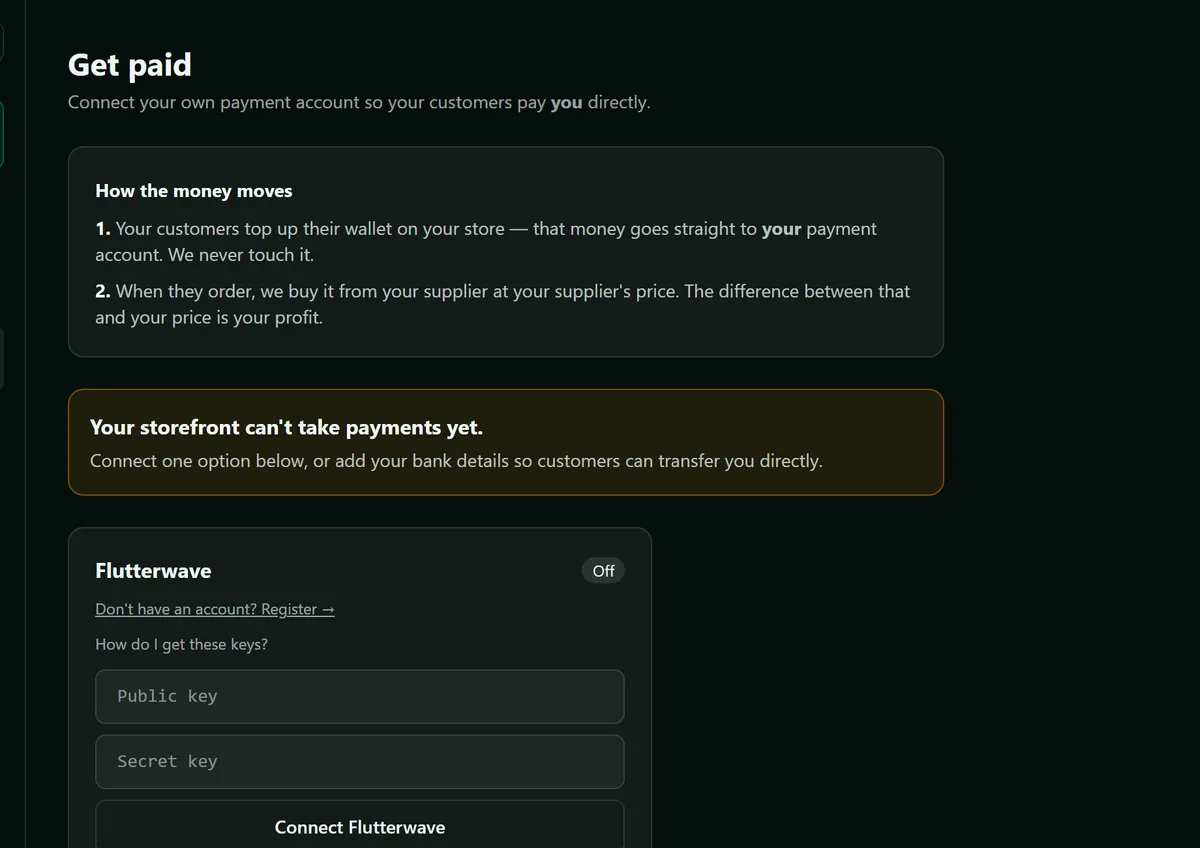Click the bold "your" in step 1
Image resolution: width=1200 pixels, height=848 pixels.
782,229
